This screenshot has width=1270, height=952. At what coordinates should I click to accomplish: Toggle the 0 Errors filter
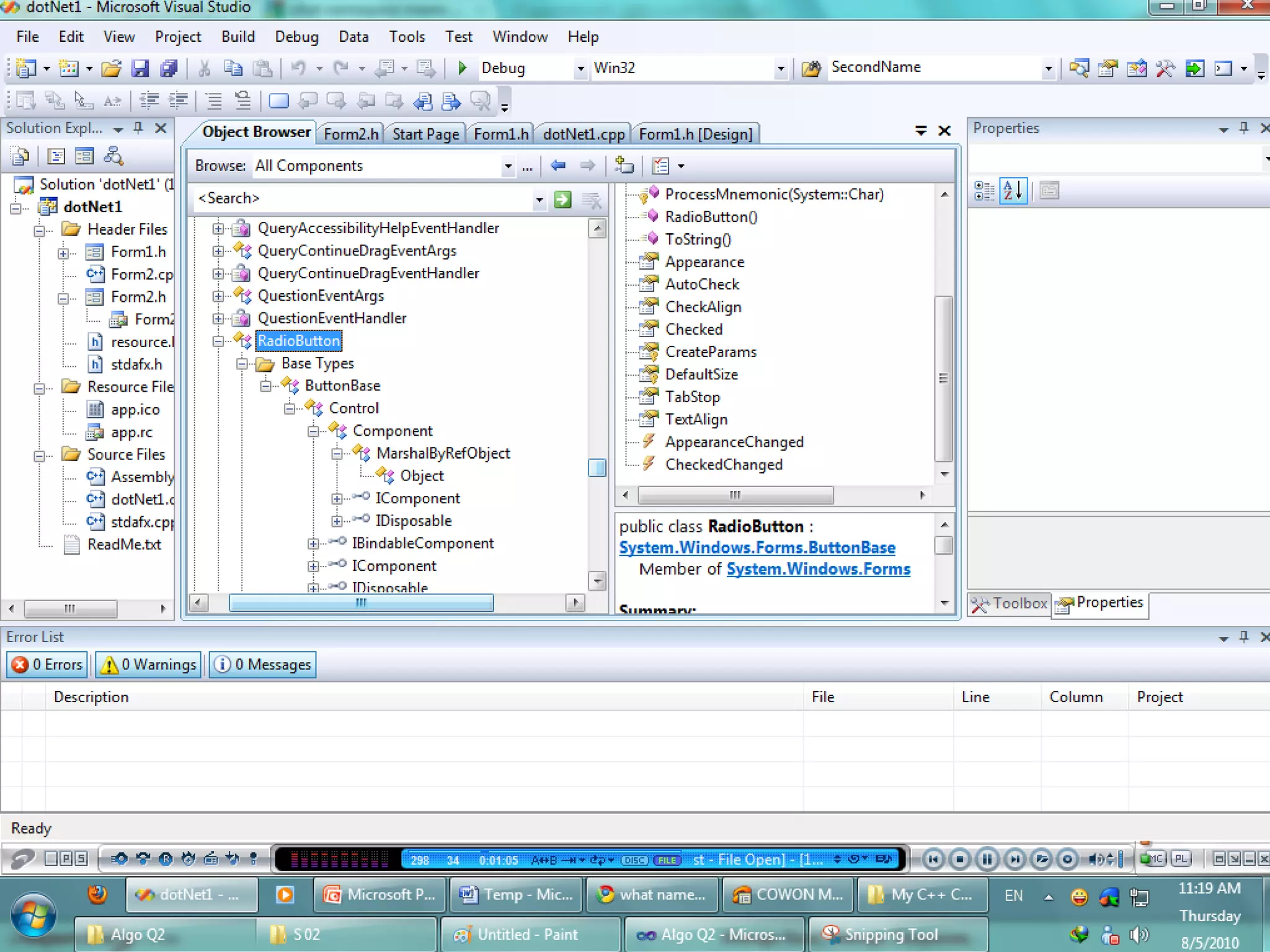click(48, 664)
